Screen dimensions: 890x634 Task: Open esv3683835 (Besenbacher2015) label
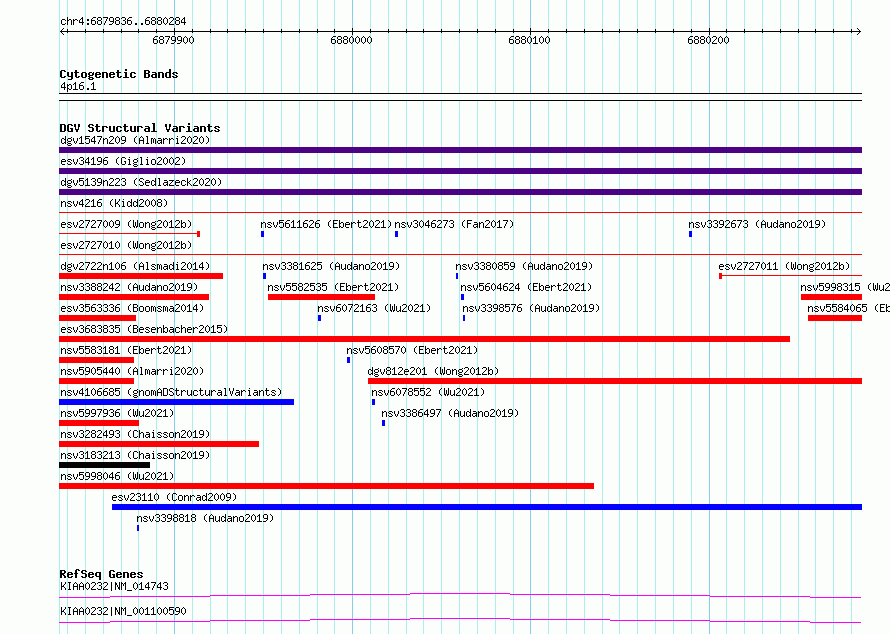(144, 329)
